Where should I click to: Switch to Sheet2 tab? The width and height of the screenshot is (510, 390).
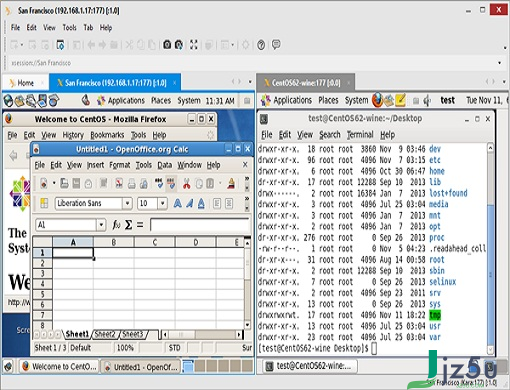point(105,334)
